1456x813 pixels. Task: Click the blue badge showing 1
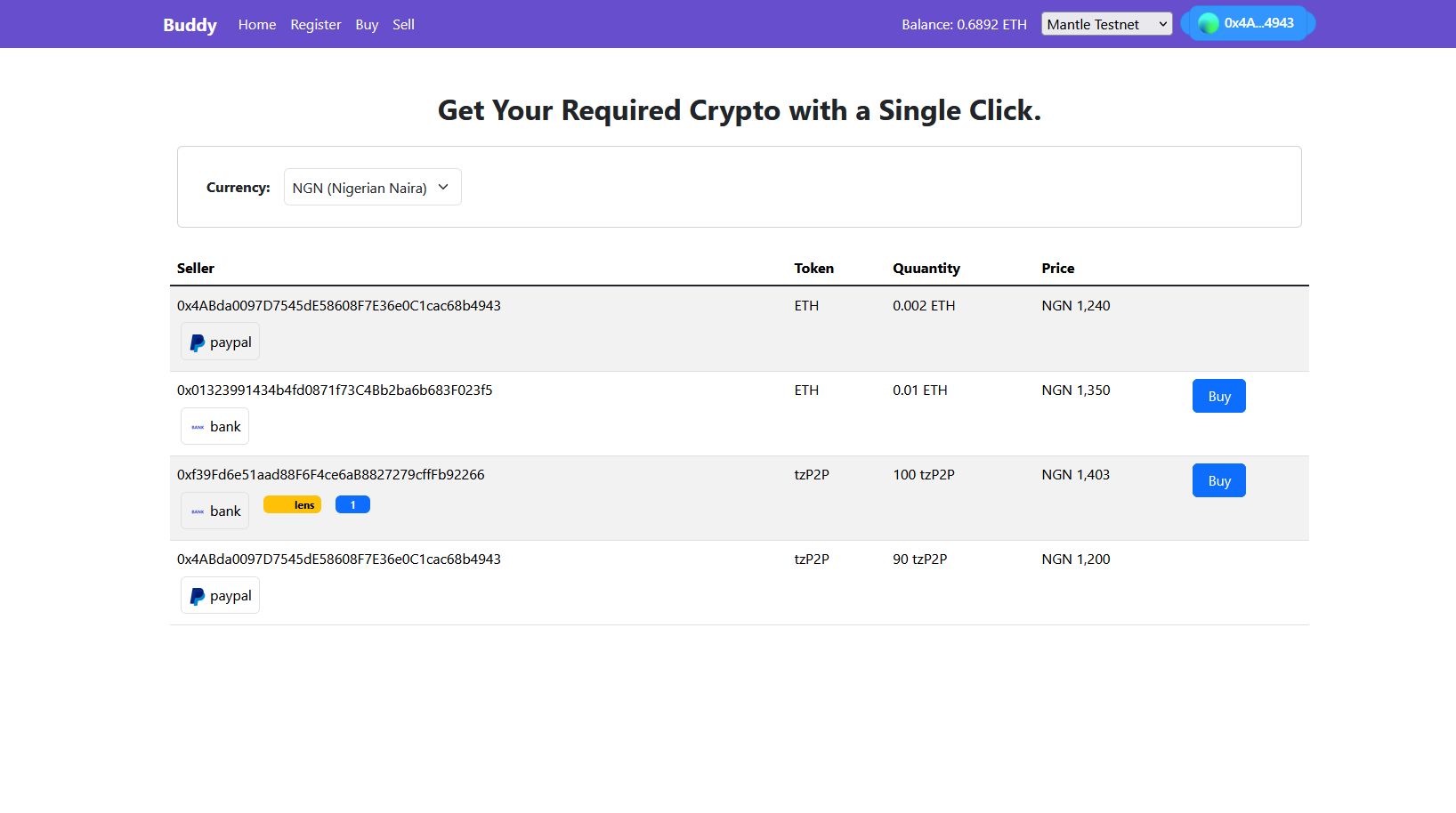pos(352,505)
